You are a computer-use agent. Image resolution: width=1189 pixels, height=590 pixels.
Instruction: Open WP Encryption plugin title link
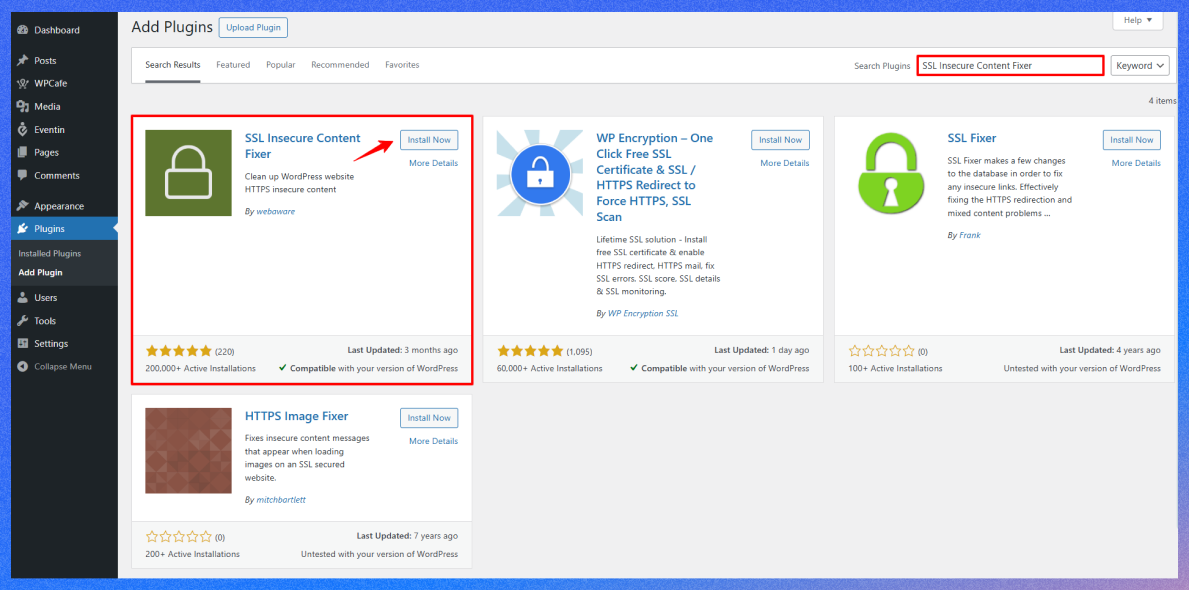pyautogui.click(x=655, y=177)
